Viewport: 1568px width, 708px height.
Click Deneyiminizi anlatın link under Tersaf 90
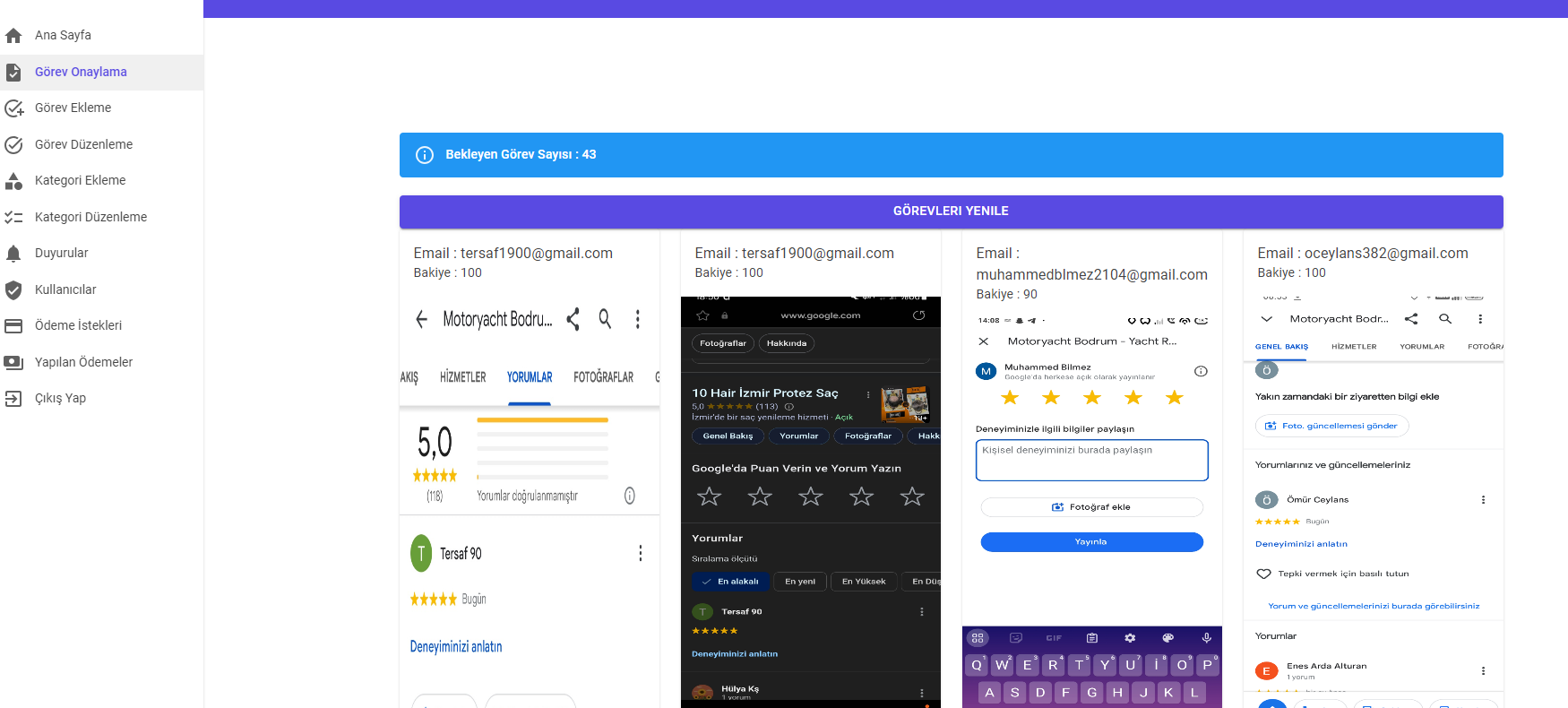[456, 647]
